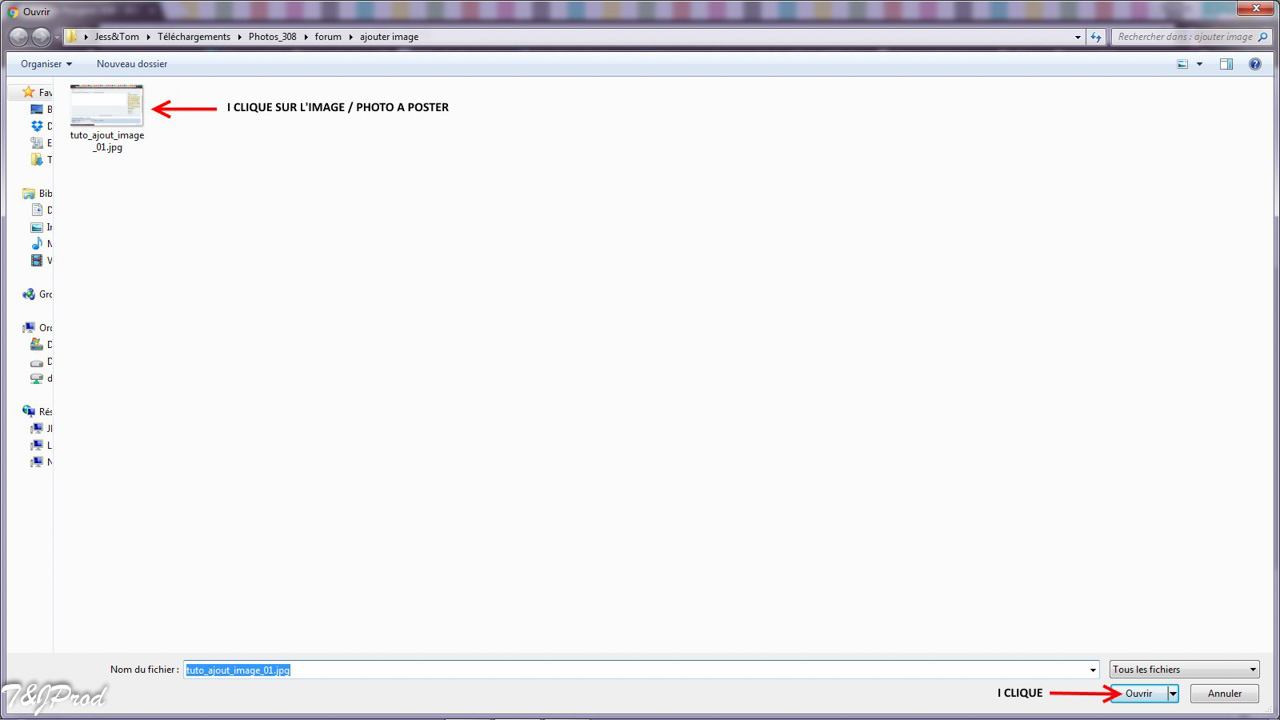Expand the view options dropdown arrow

[x=1199, y=64]
